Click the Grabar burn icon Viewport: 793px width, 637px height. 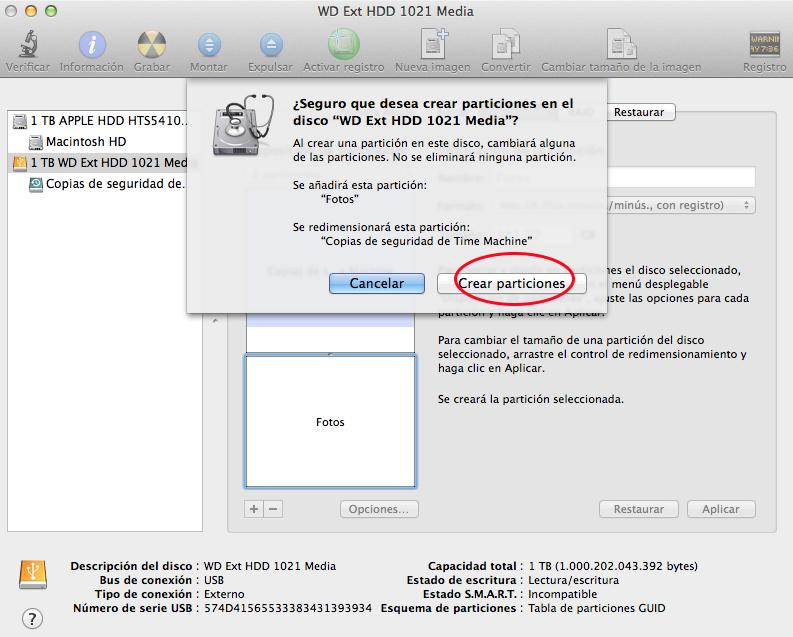click(x=151, y=46)
